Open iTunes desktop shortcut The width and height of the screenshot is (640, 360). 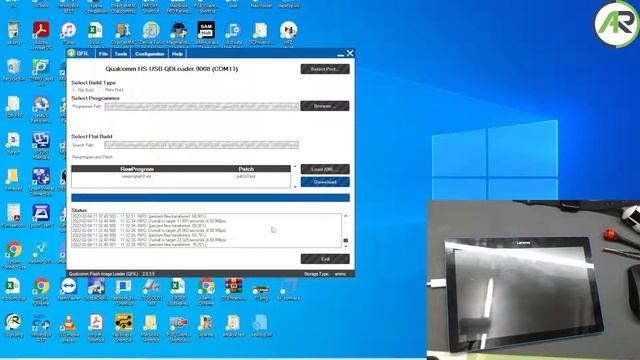[69, 31]
